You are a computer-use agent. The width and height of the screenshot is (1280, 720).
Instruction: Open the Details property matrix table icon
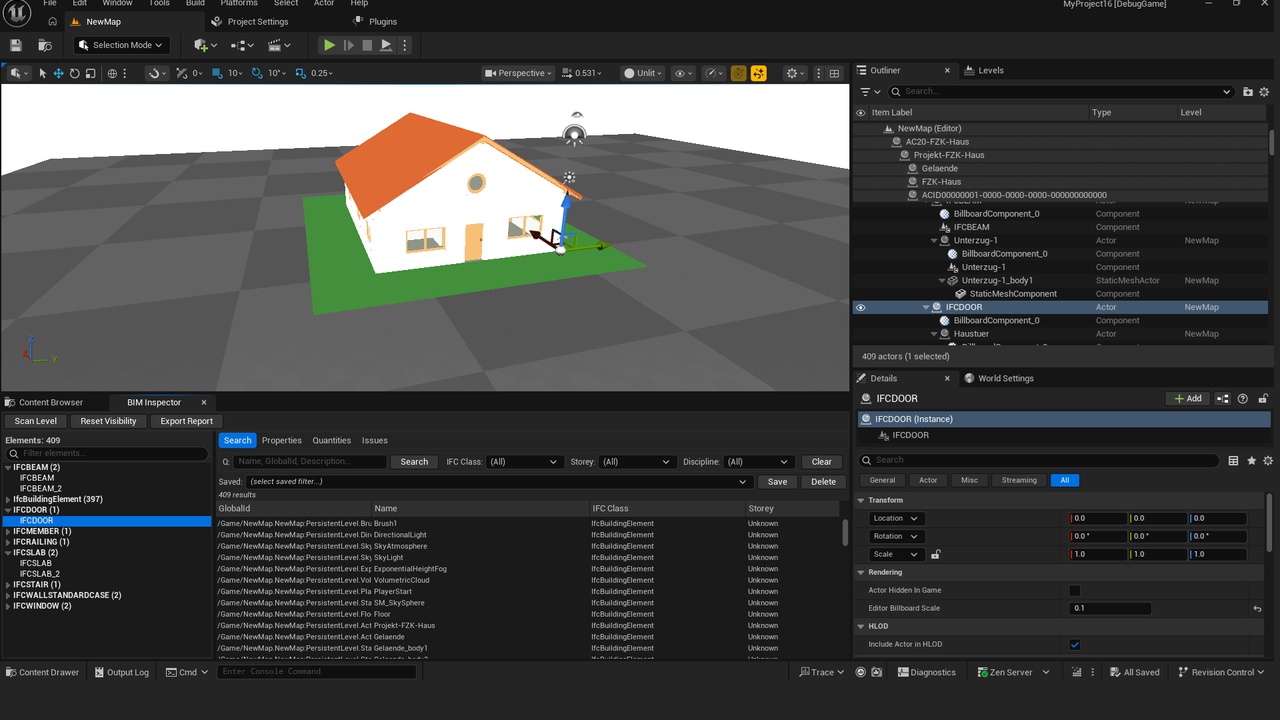pos(1233,460)
